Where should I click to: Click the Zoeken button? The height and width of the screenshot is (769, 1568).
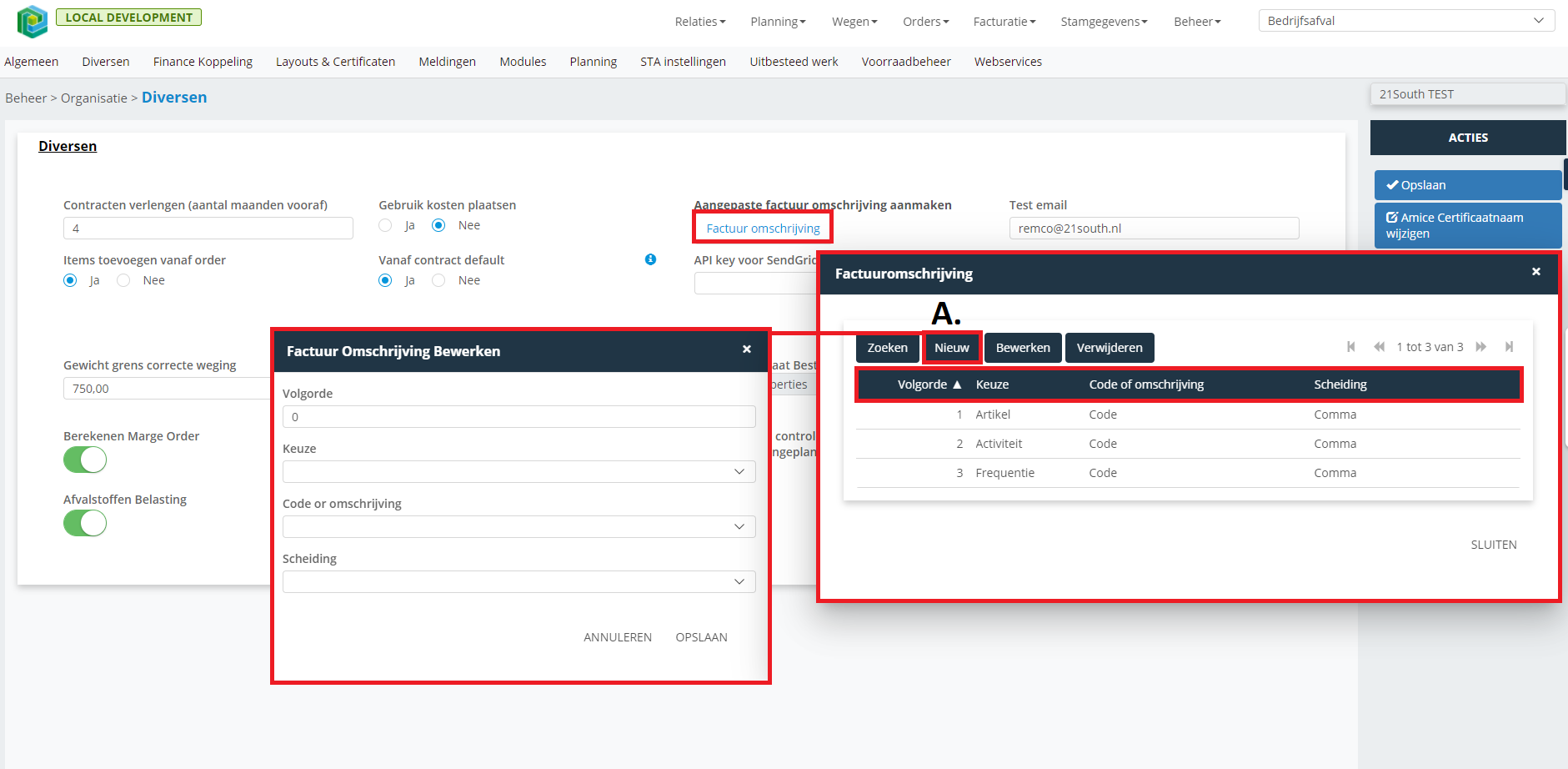(887, 348)
